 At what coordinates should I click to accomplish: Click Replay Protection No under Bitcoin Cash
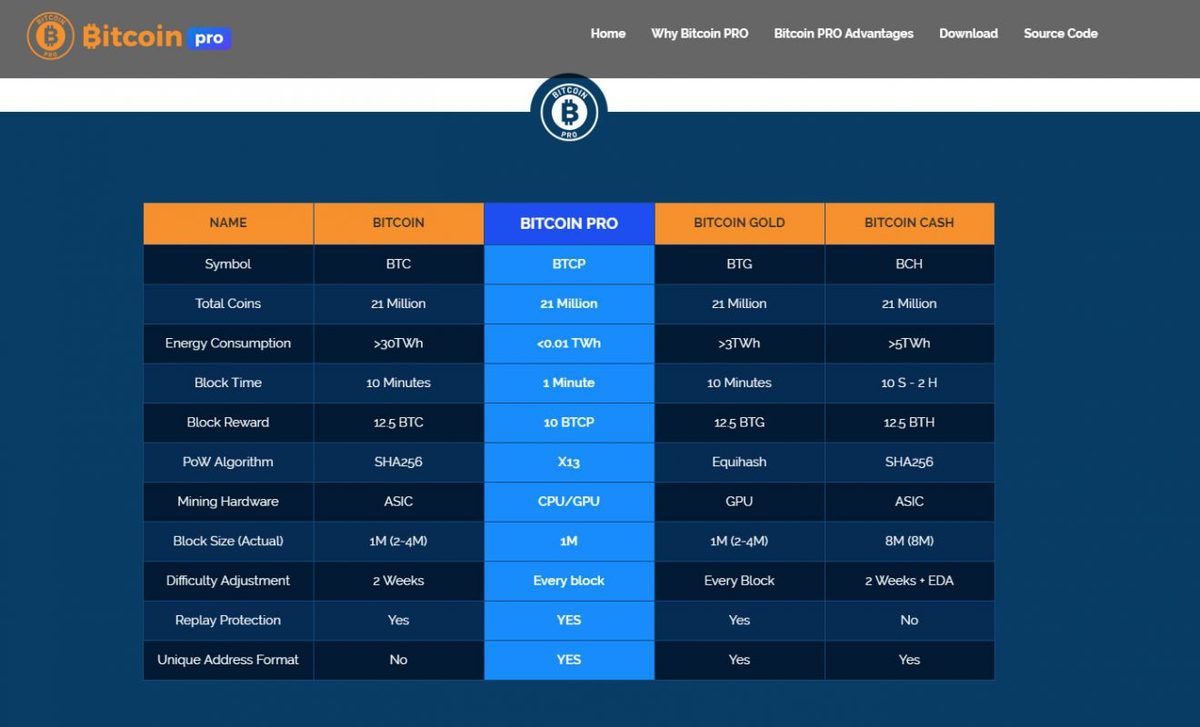(x=910, y=620)
